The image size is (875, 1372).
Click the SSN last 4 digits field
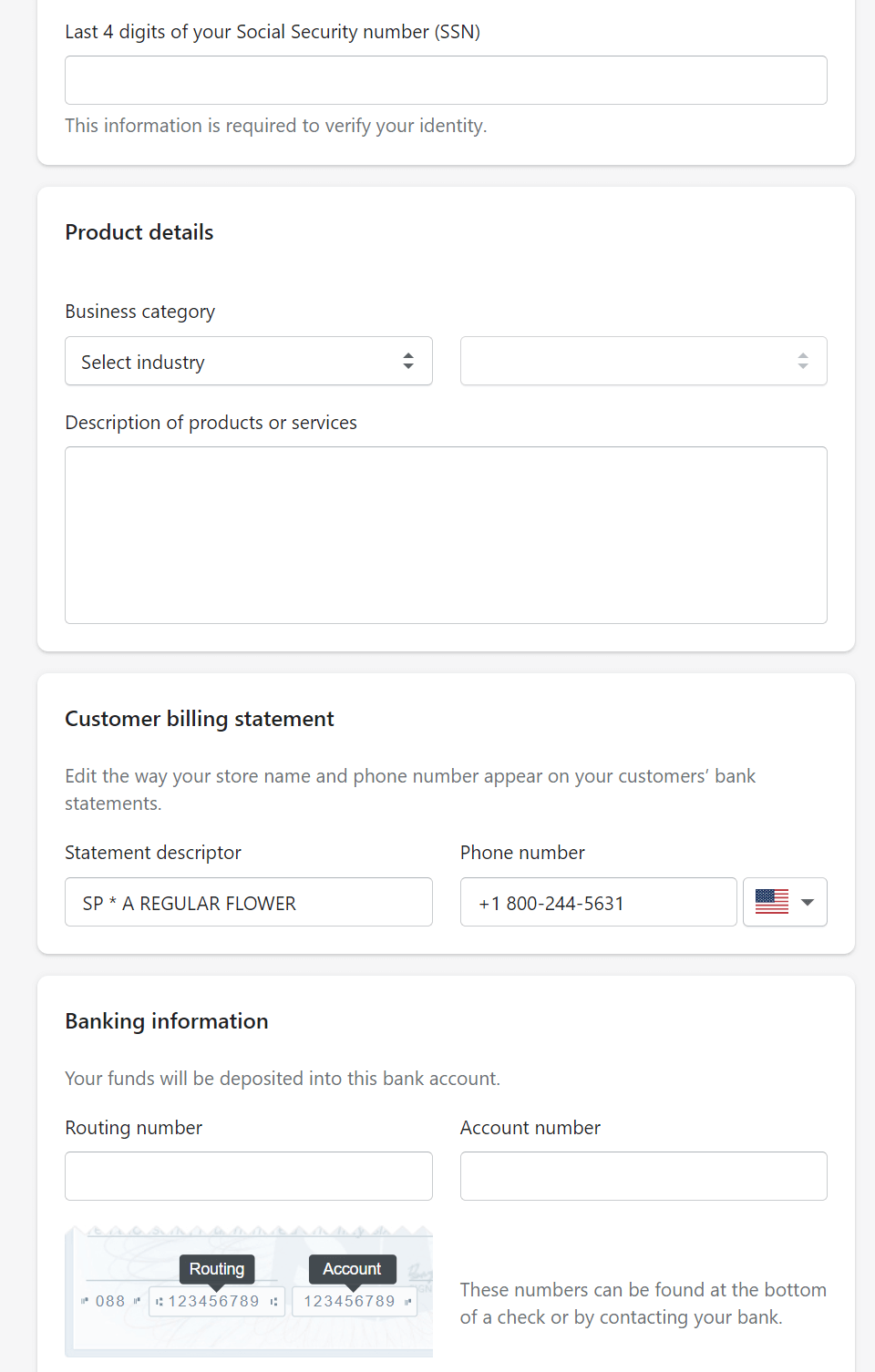pos(446,80)
